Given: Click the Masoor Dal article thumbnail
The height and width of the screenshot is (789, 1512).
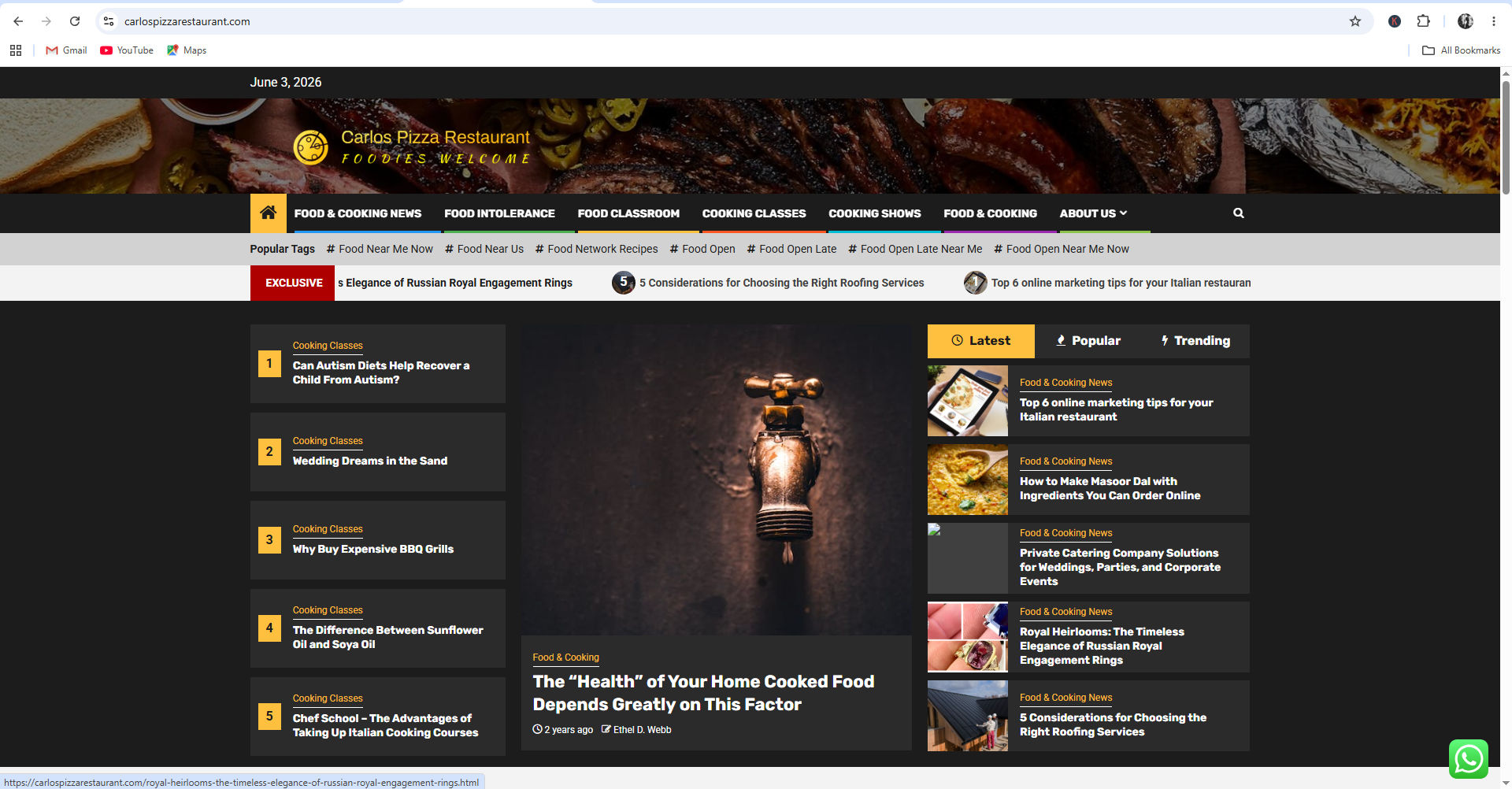Looking at the screenshot, I should pos(968,480).
